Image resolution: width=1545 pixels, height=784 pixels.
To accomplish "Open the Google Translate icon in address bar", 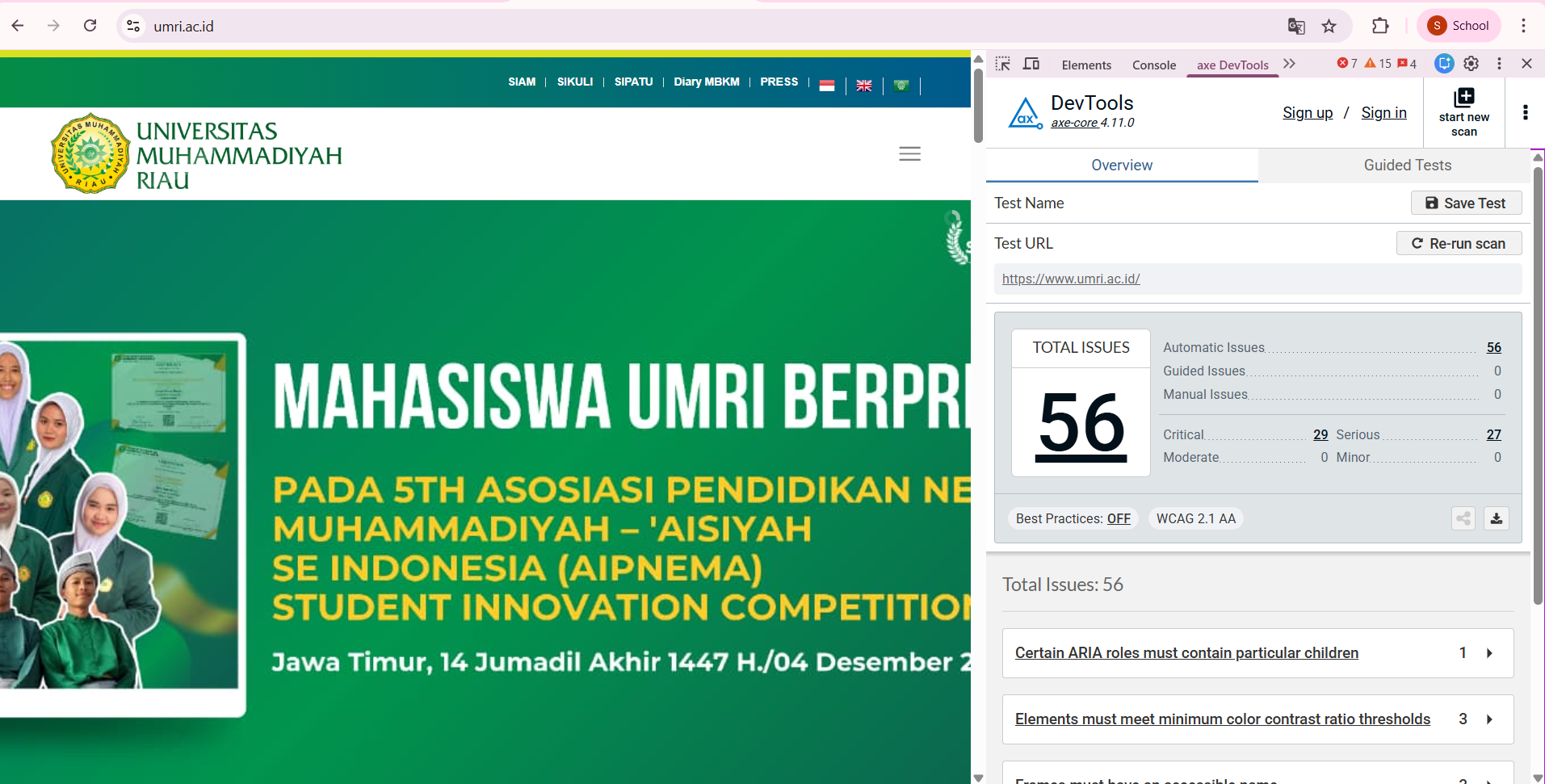I will point(1296,26).
